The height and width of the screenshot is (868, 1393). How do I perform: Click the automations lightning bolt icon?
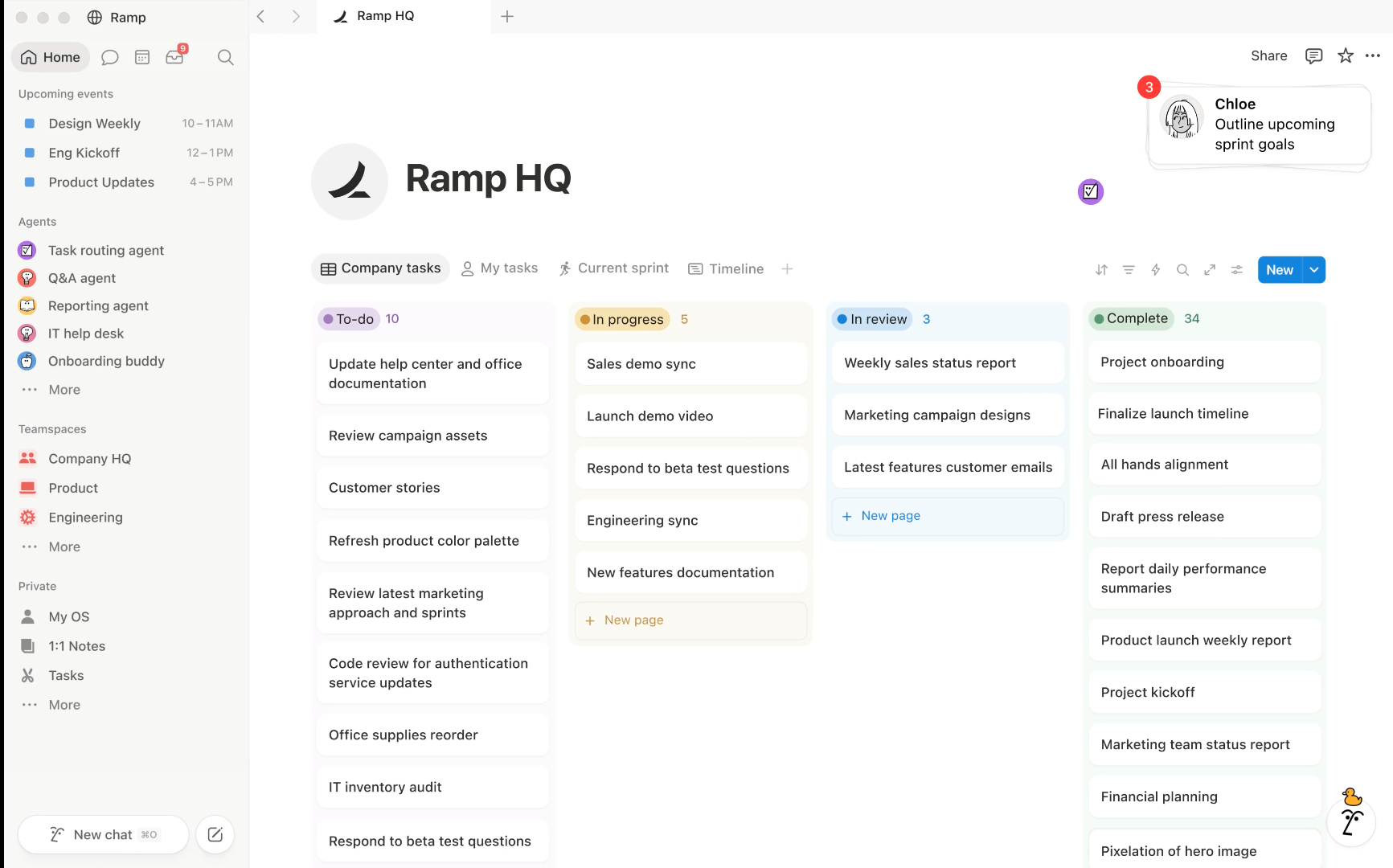[1156, 270]
